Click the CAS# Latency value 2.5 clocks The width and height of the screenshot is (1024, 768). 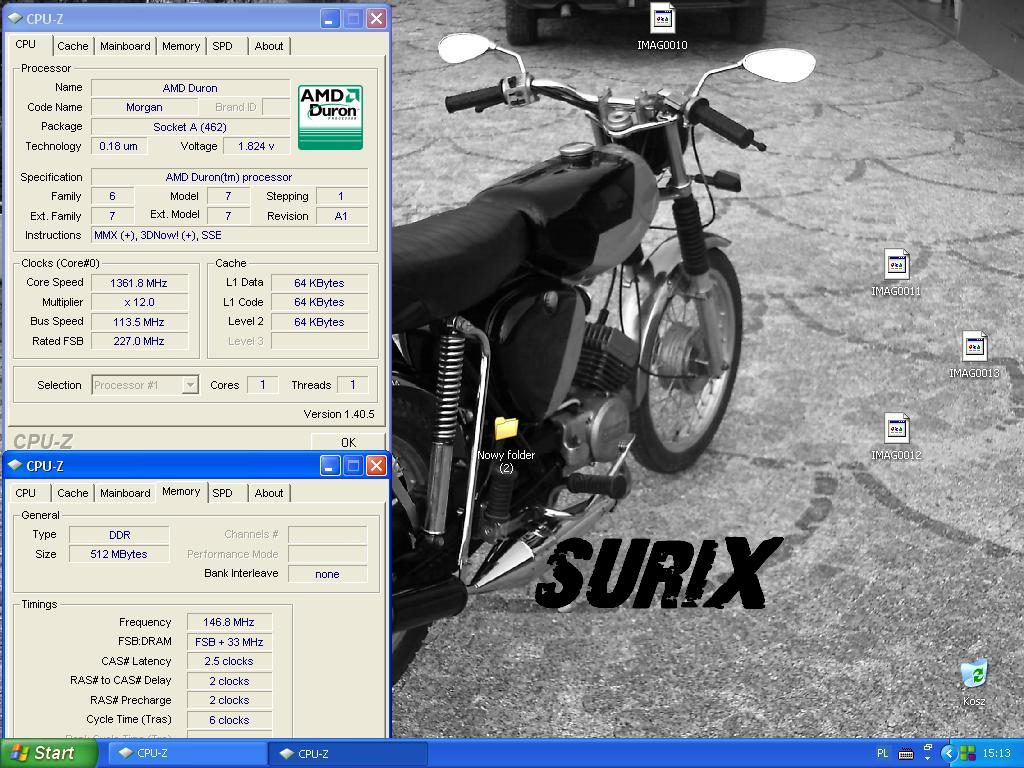pos(229,662)
